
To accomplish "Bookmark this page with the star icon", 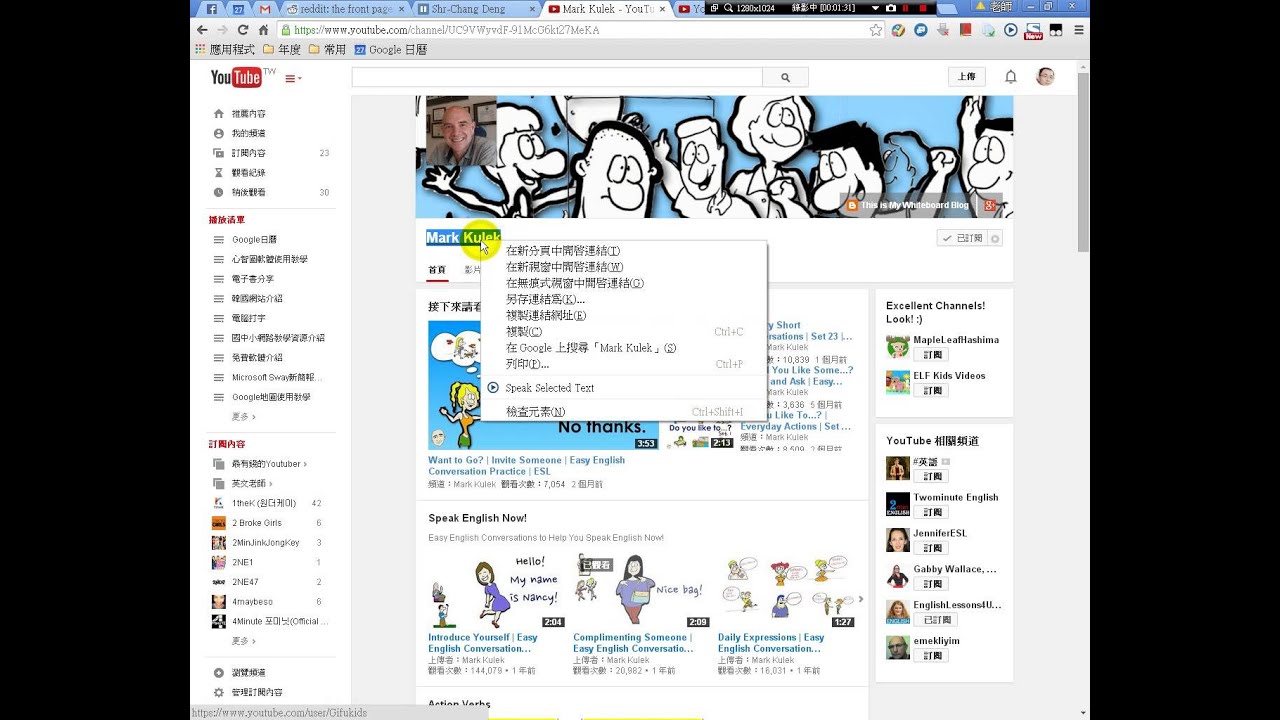I will pos(876,30).
